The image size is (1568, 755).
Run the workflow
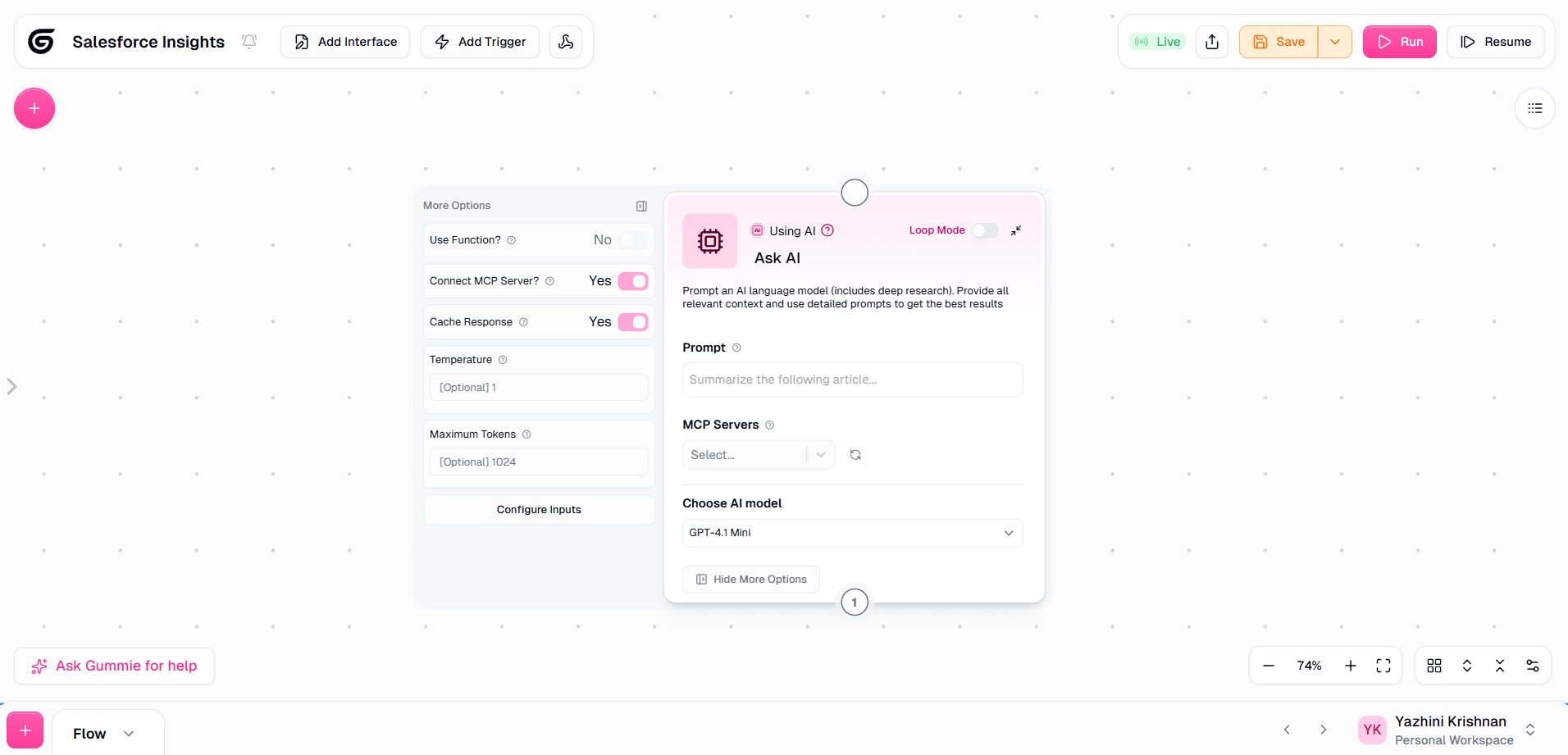1399,42
